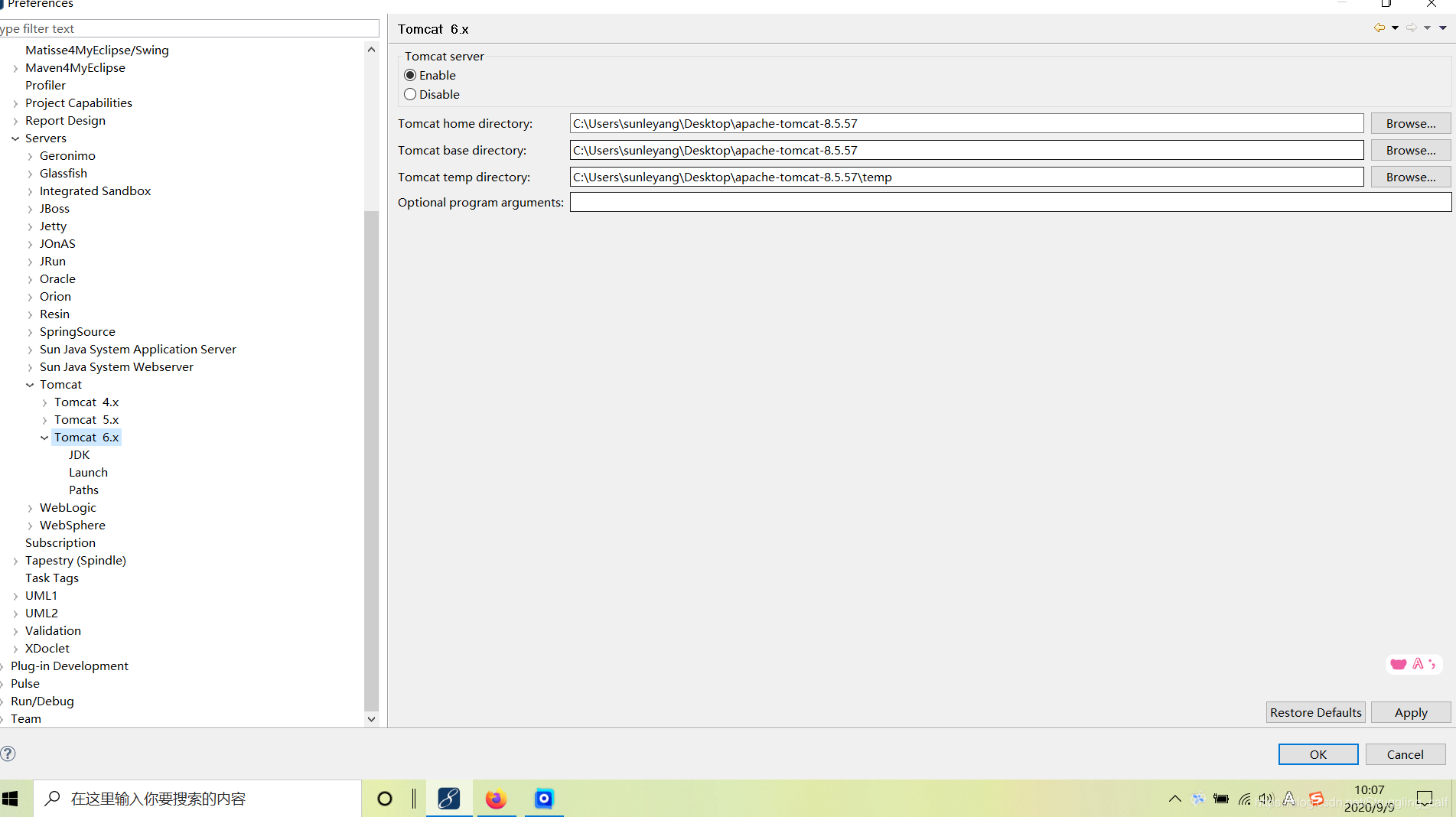1456x817 pixels.
Task: Expand the Maven4MyEclipse node
Action: pos(15,68)
